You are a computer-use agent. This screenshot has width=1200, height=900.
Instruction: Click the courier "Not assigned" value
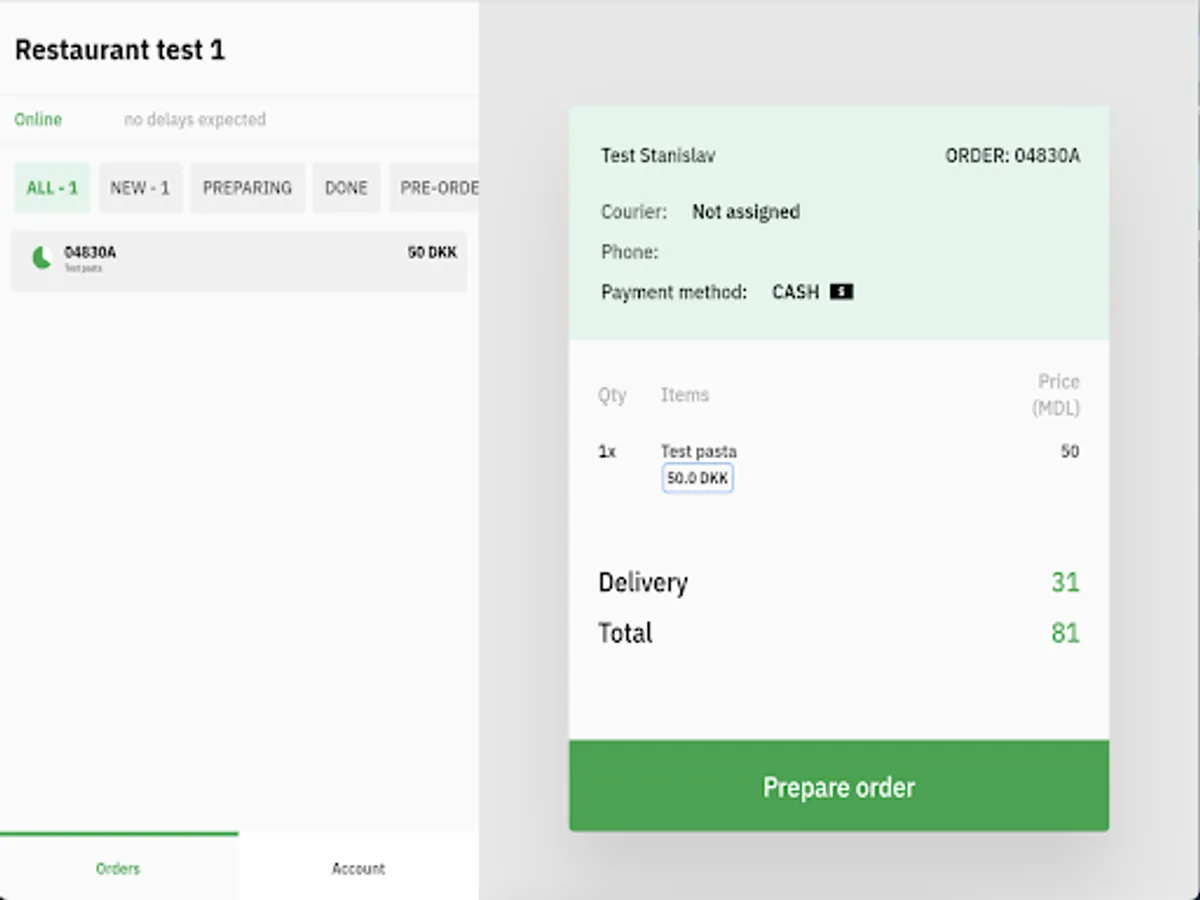(x=746, y=212)
